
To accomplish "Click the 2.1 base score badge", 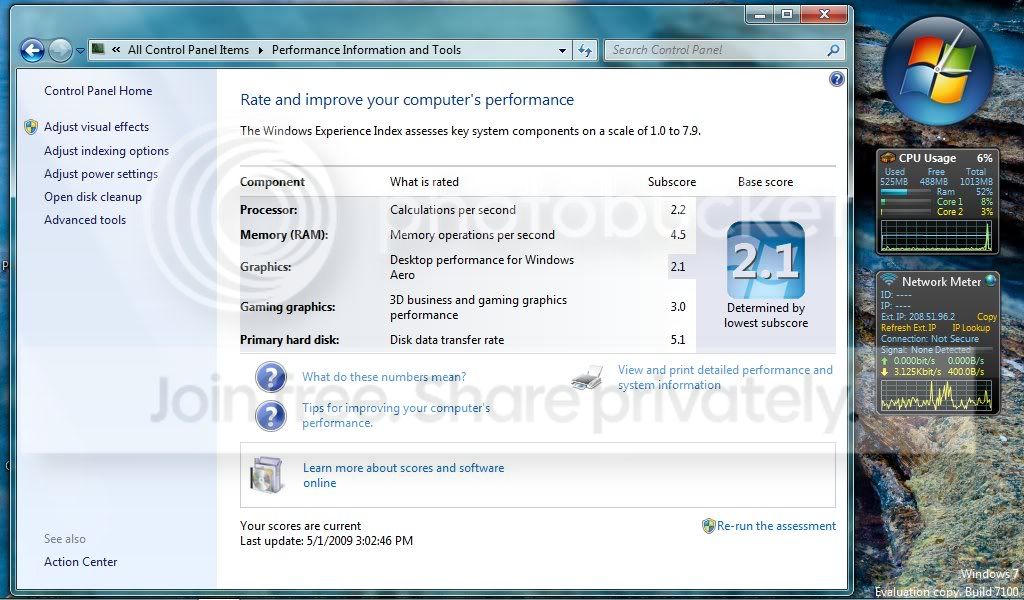I will pos(765,260).
